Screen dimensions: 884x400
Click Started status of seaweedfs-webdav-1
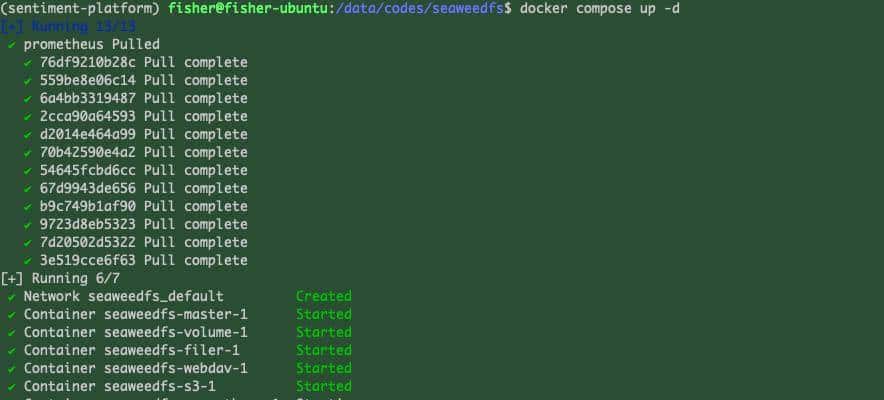point(324,369)
